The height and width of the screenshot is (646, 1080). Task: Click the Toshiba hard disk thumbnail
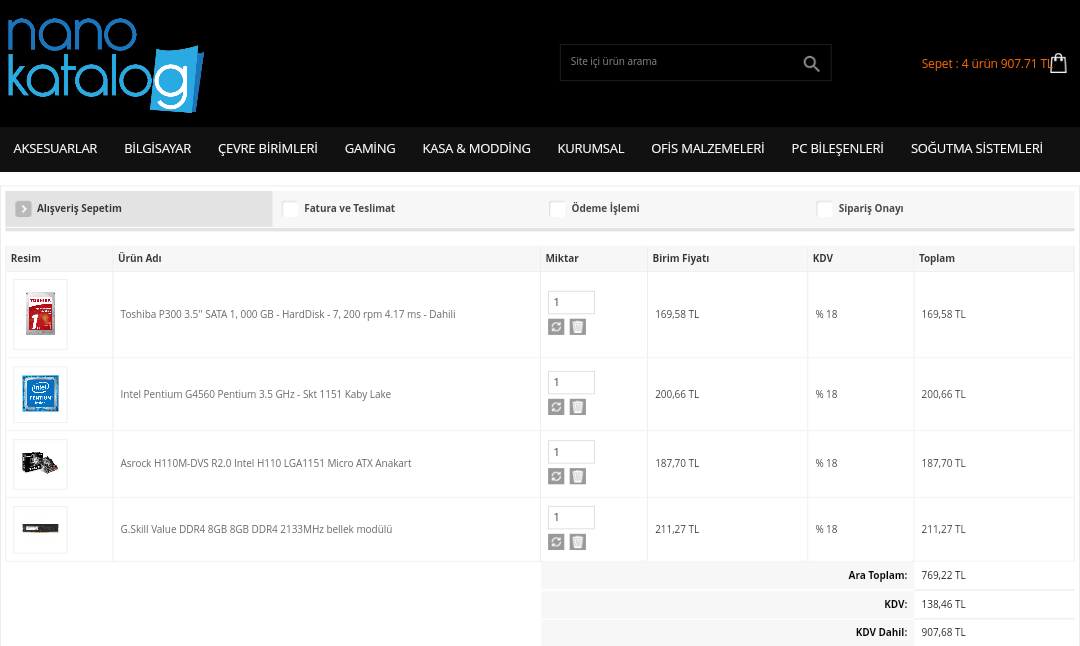(41, 314)
